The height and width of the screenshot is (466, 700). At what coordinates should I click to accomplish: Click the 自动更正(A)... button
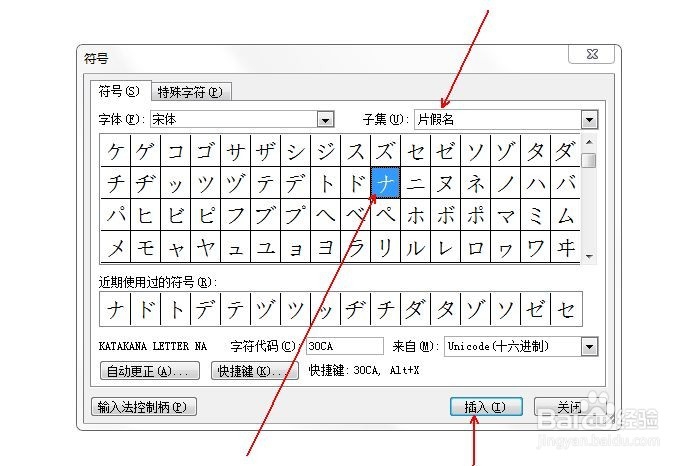tap(150, 371)
